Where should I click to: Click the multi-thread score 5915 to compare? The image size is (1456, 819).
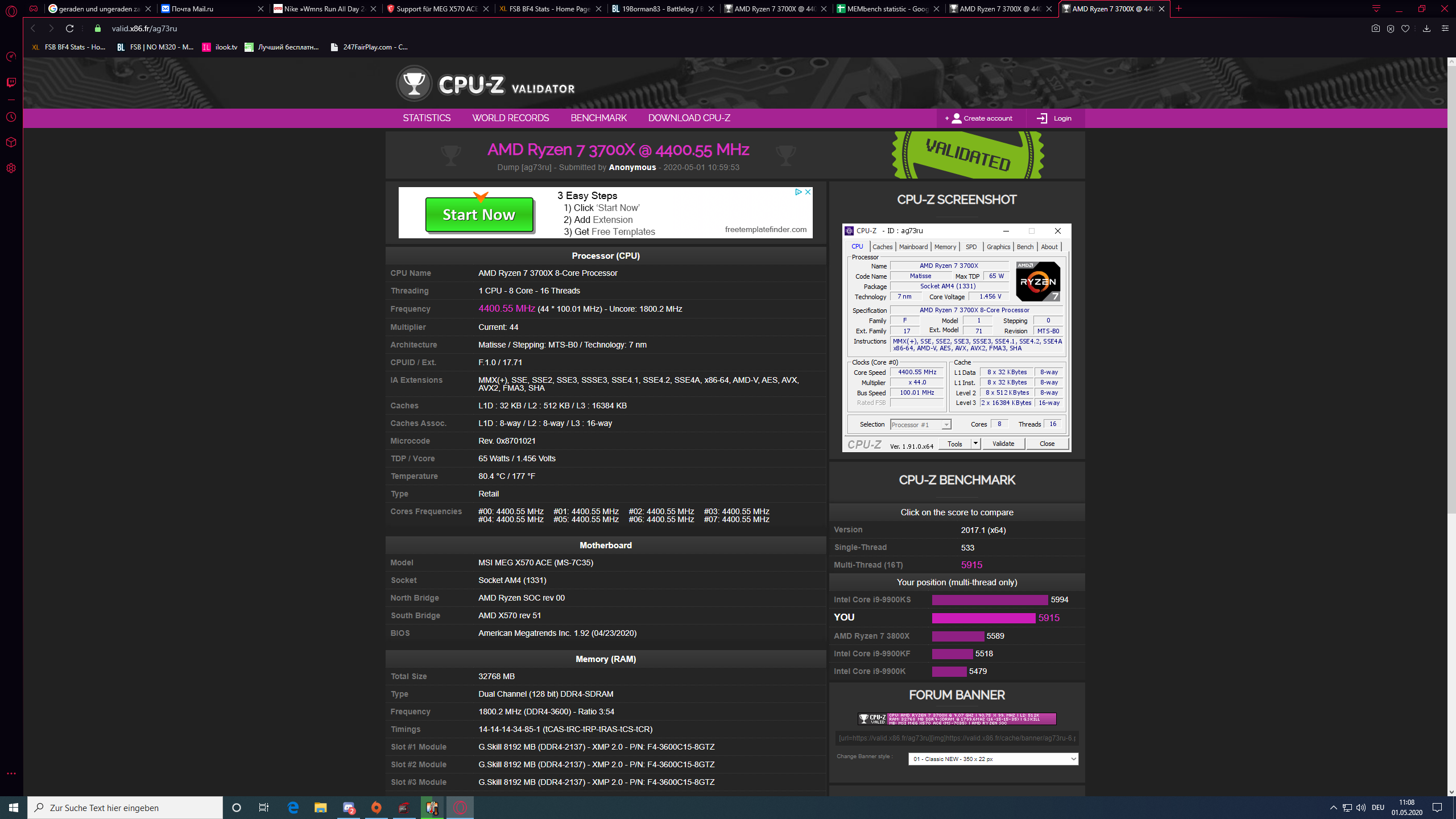[x=971, y=565]
